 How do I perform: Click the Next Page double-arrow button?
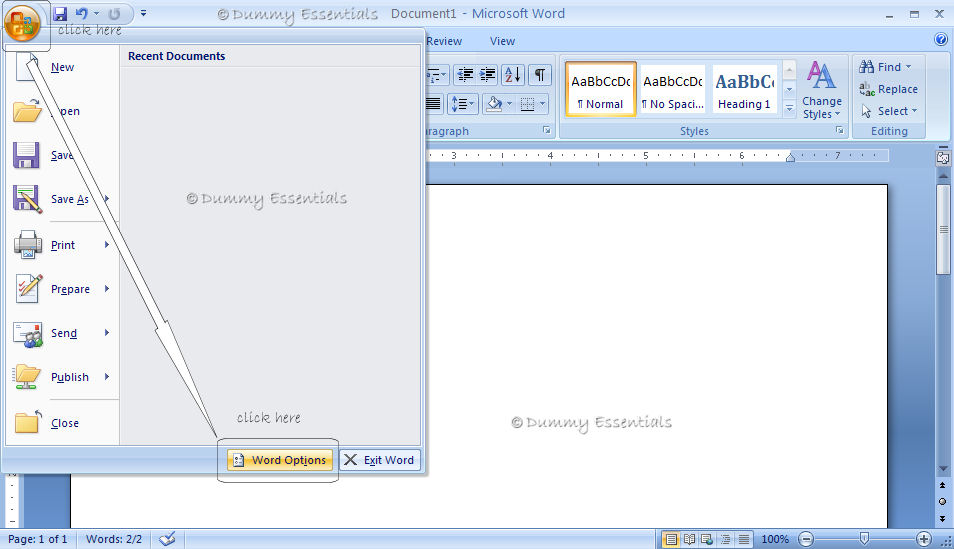pyautogui.click(x=942, y=519)
